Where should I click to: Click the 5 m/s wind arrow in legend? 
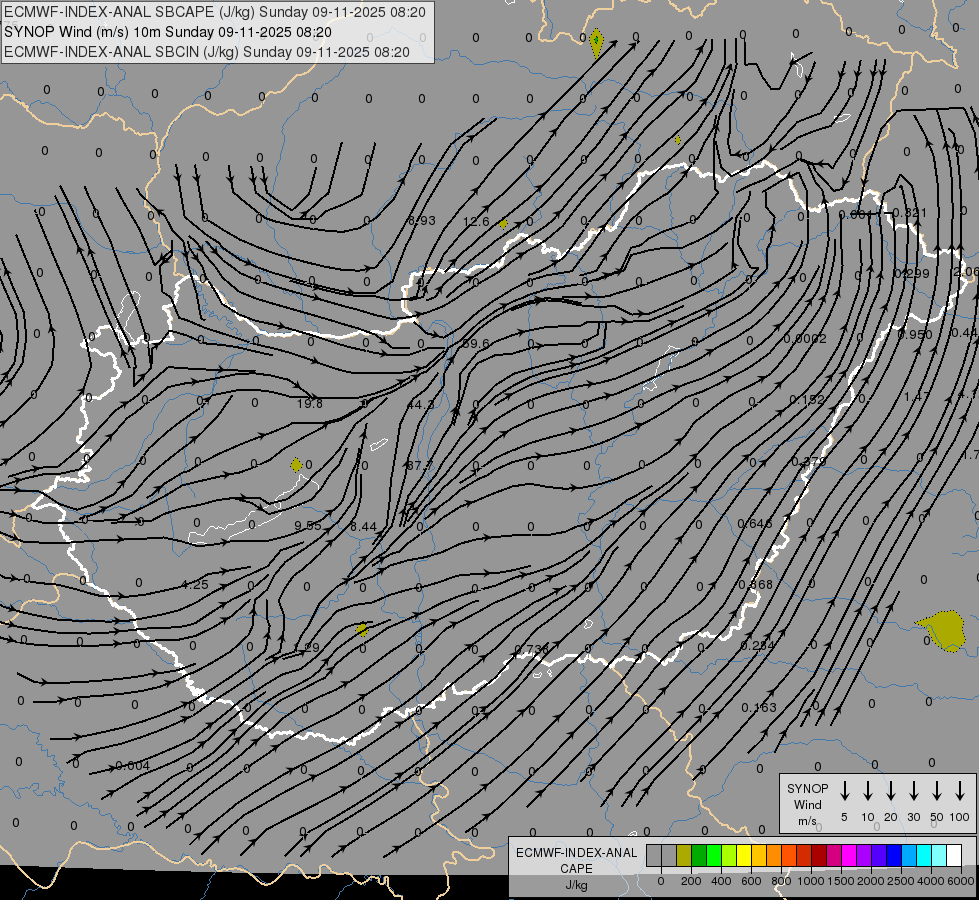(x=845, y=791)
